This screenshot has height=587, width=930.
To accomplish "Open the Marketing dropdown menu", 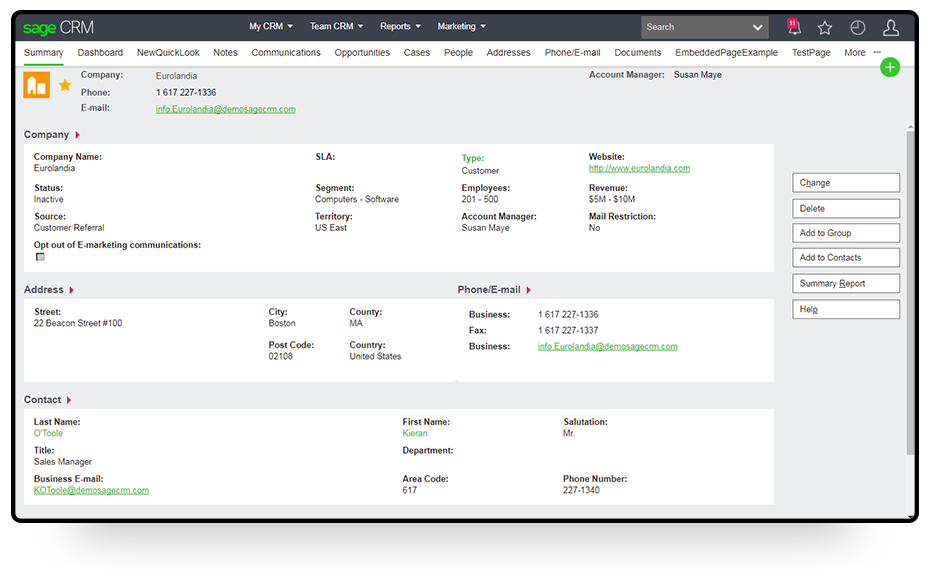I will point(461,26).
